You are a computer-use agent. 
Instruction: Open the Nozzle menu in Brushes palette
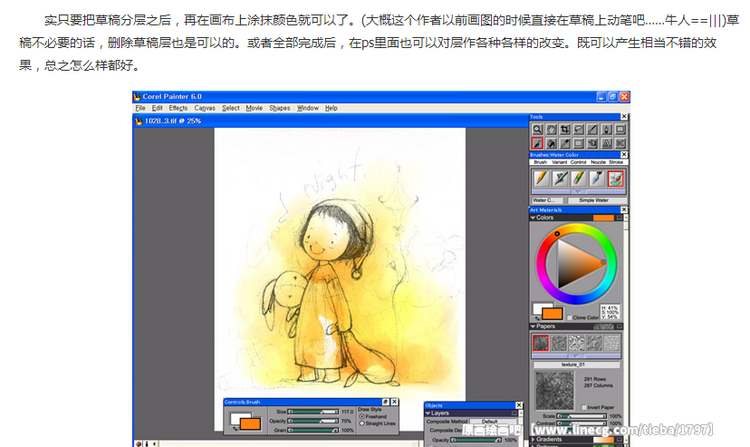point(598,162)
